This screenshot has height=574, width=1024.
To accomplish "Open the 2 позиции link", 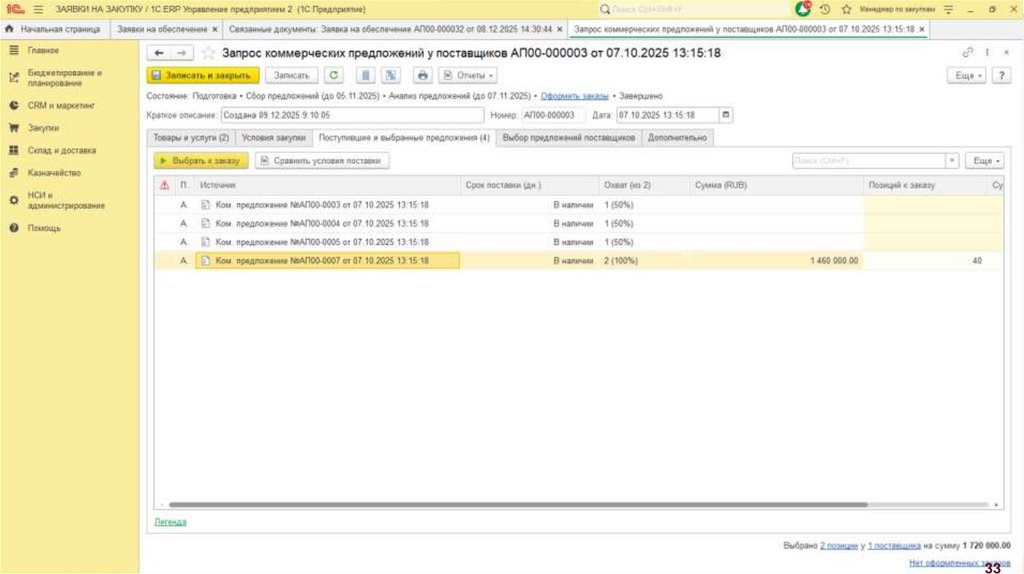I will point(839,545).
